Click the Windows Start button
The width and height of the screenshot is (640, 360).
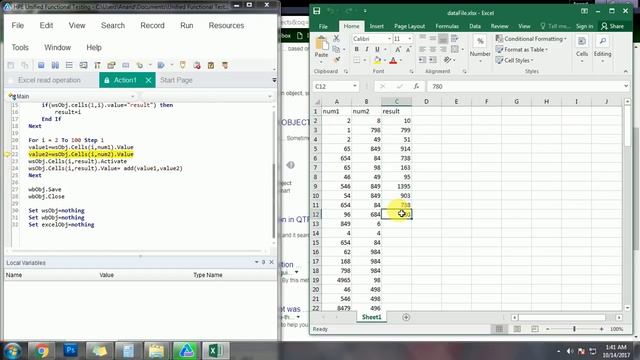tap(13, 351)
